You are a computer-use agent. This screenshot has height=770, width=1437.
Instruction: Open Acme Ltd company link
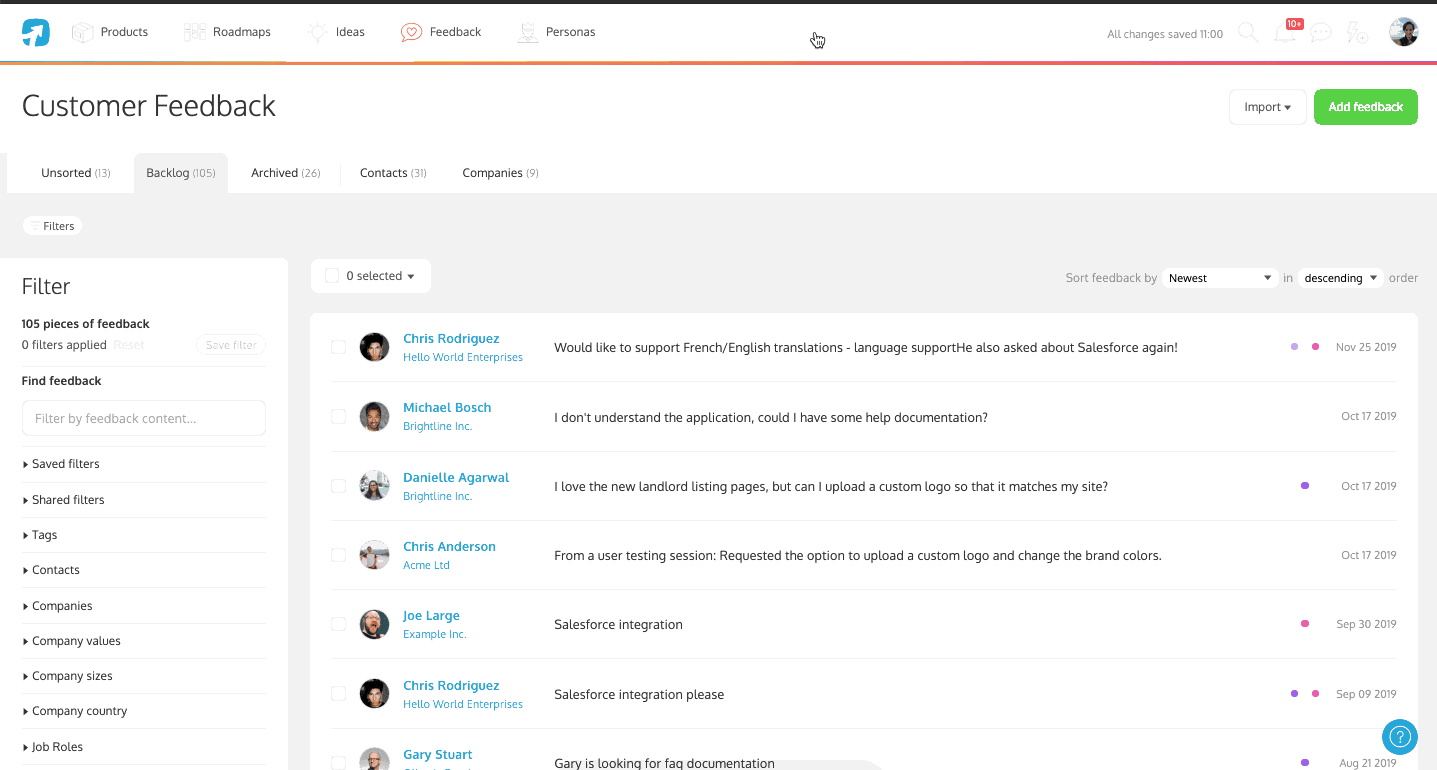(x=426, y=565)
